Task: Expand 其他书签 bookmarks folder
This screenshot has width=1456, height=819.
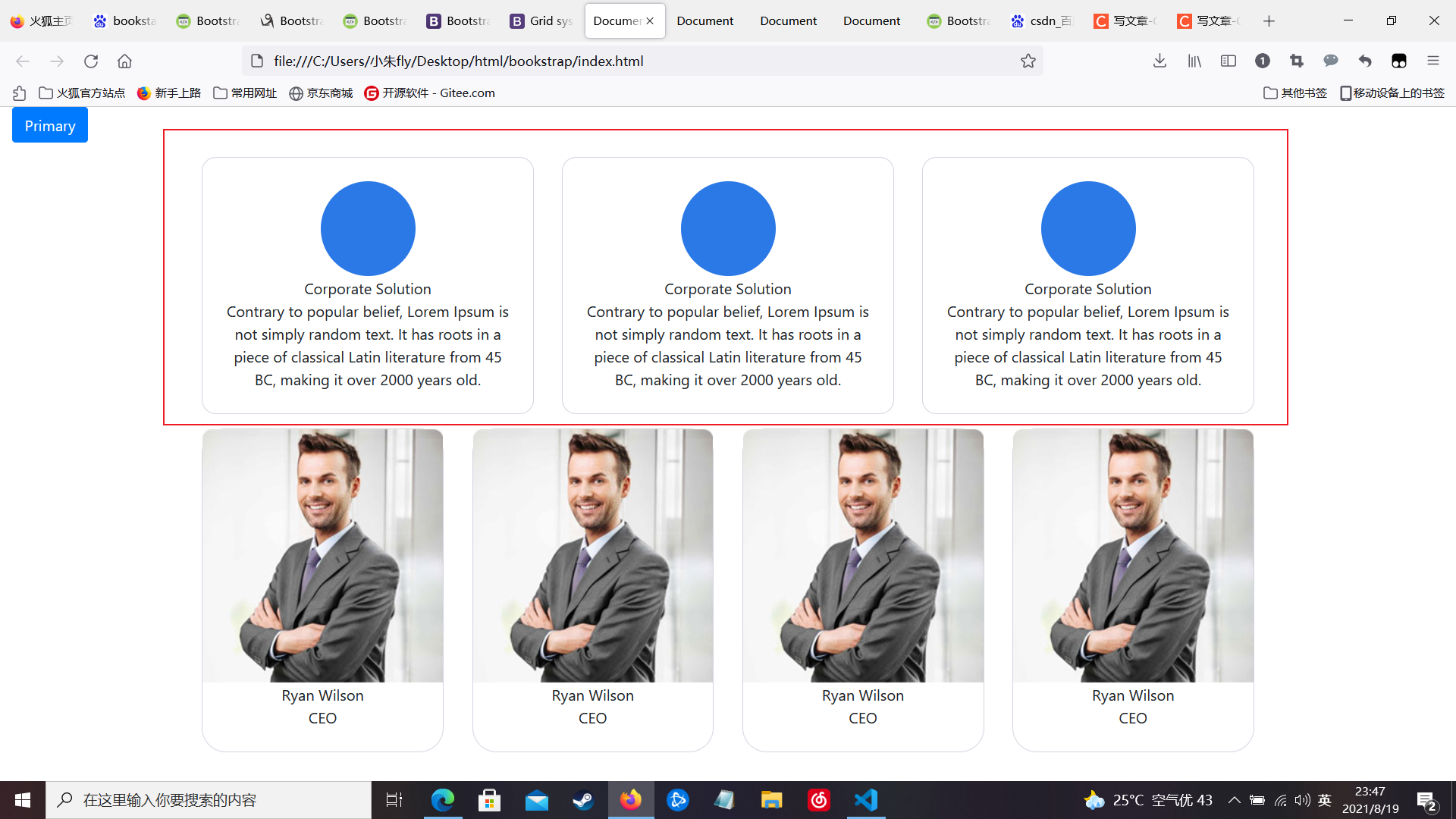Action: (x=1295, y=93)
